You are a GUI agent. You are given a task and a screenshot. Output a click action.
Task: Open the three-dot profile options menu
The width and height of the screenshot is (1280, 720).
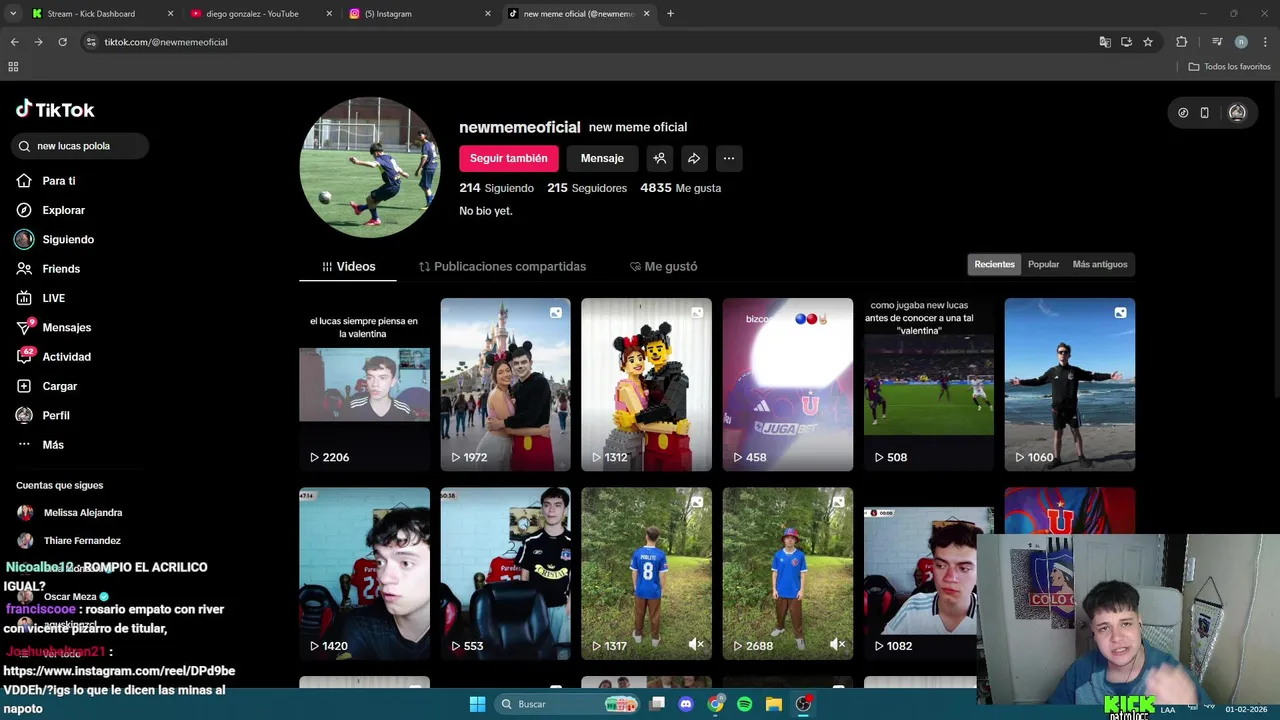pyautogui.click(x=729, y=158)
